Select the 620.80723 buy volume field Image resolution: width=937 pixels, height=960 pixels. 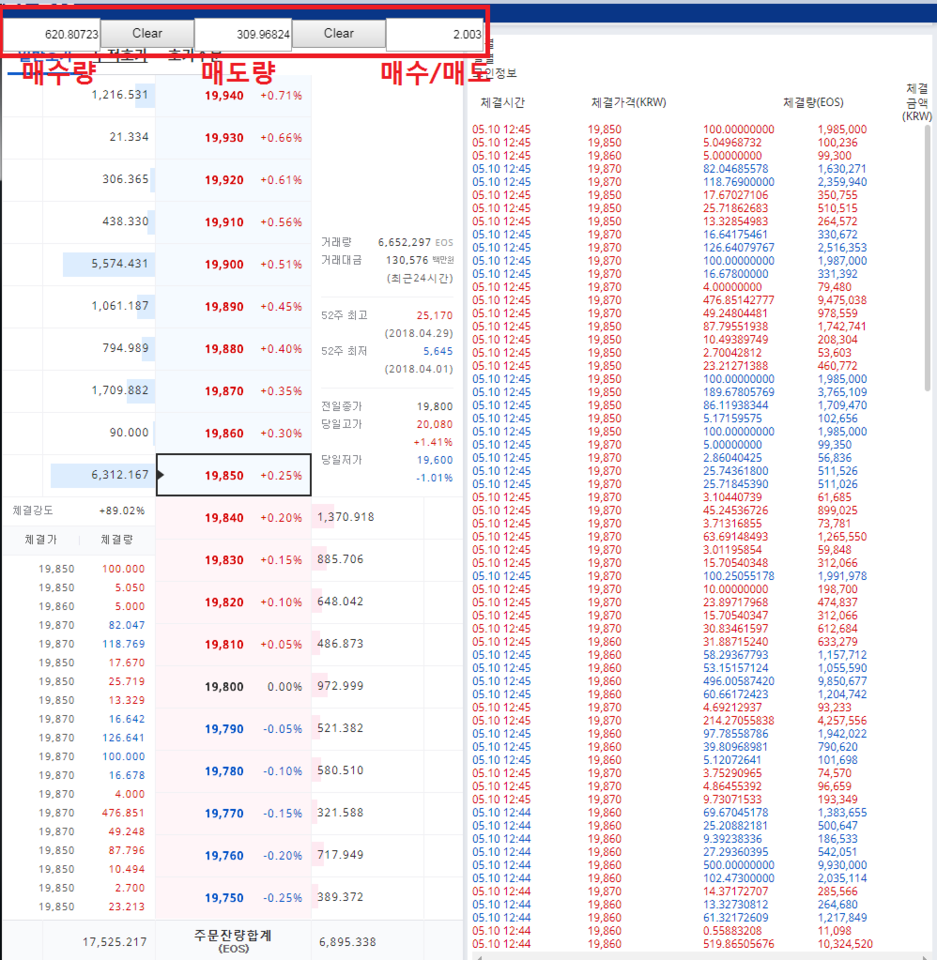[x=53, y=34]
